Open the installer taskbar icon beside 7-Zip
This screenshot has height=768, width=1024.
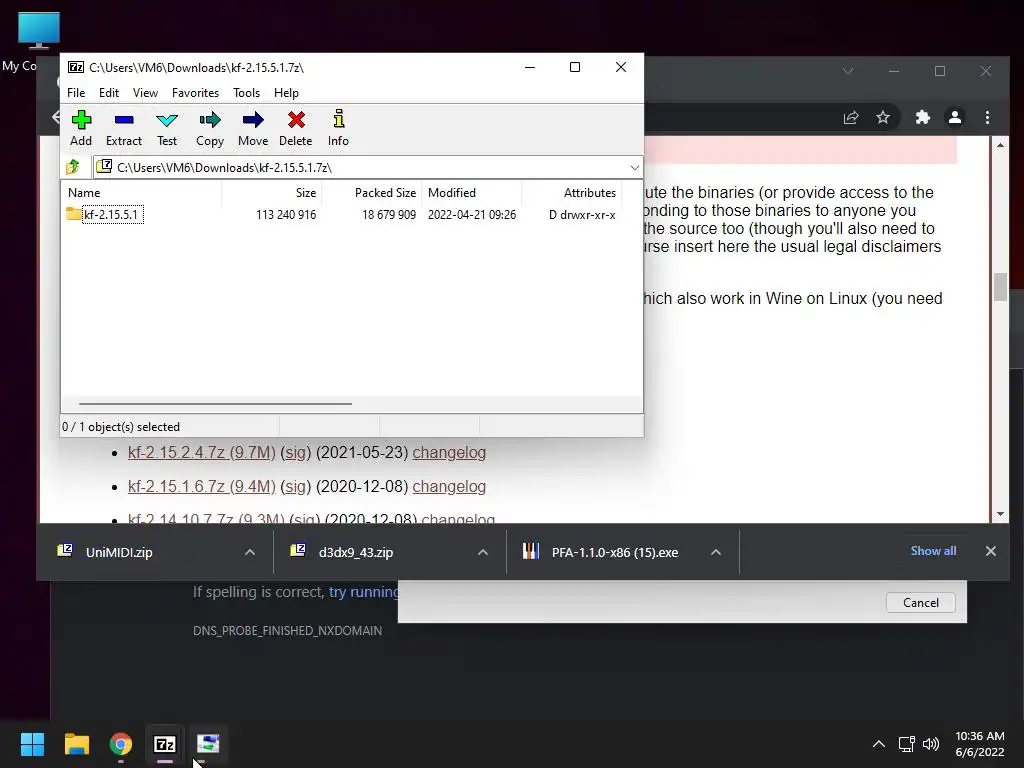point(208,744)
